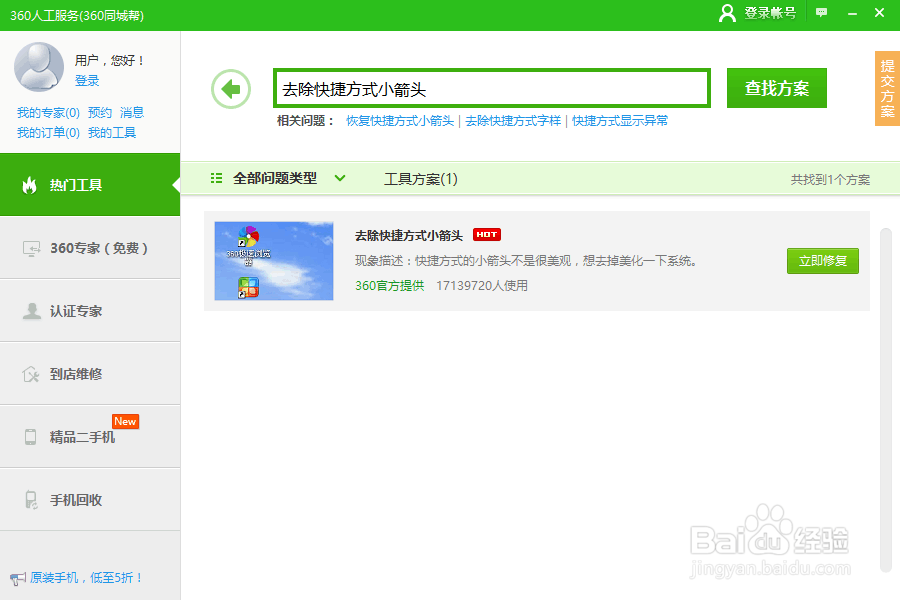The image size is (900, 600).
Task: Open the 热门工具 sidebar section
Action: tap(90, 185)
